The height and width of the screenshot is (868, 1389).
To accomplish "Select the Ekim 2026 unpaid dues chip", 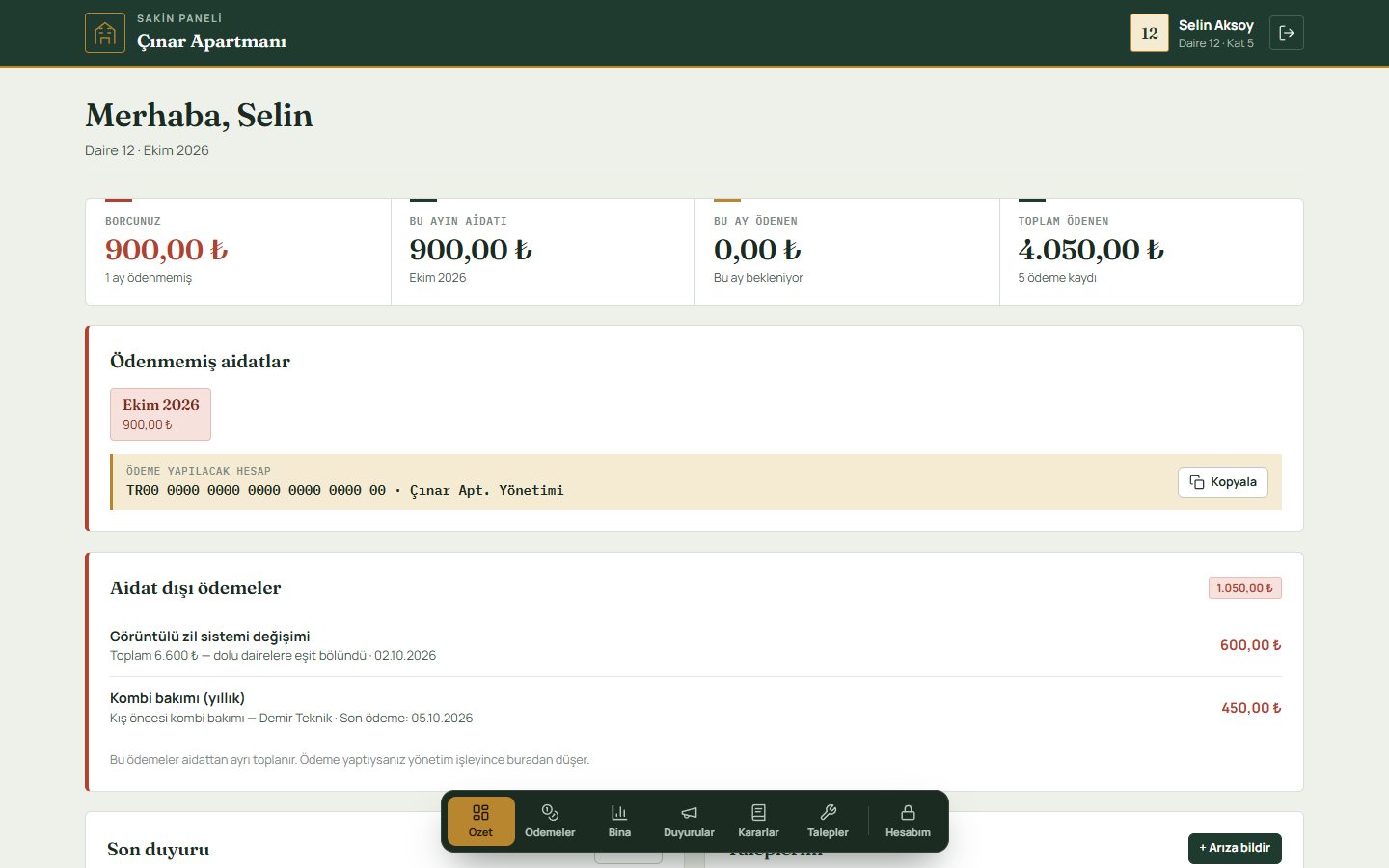I will pyautogui.click(x=160, y=414).
